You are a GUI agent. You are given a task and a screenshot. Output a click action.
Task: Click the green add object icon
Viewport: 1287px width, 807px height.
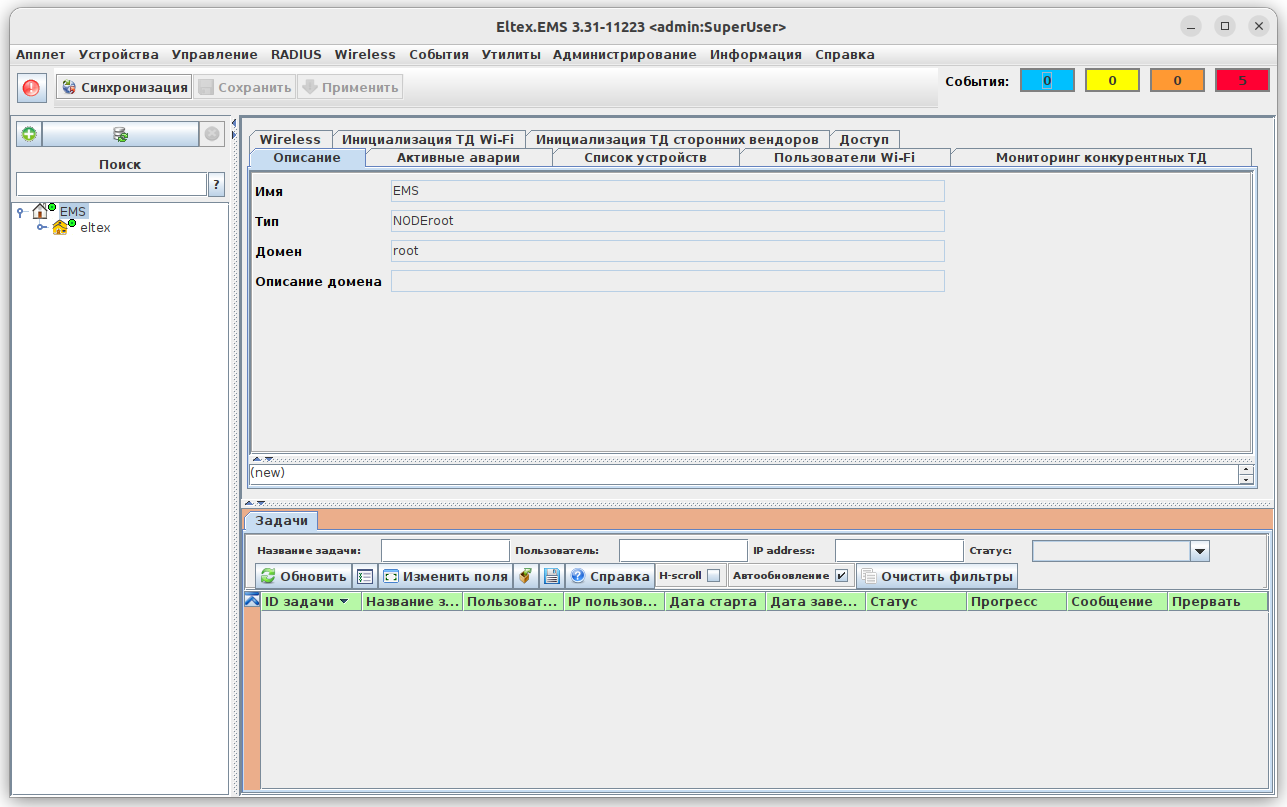pos(29,134)
